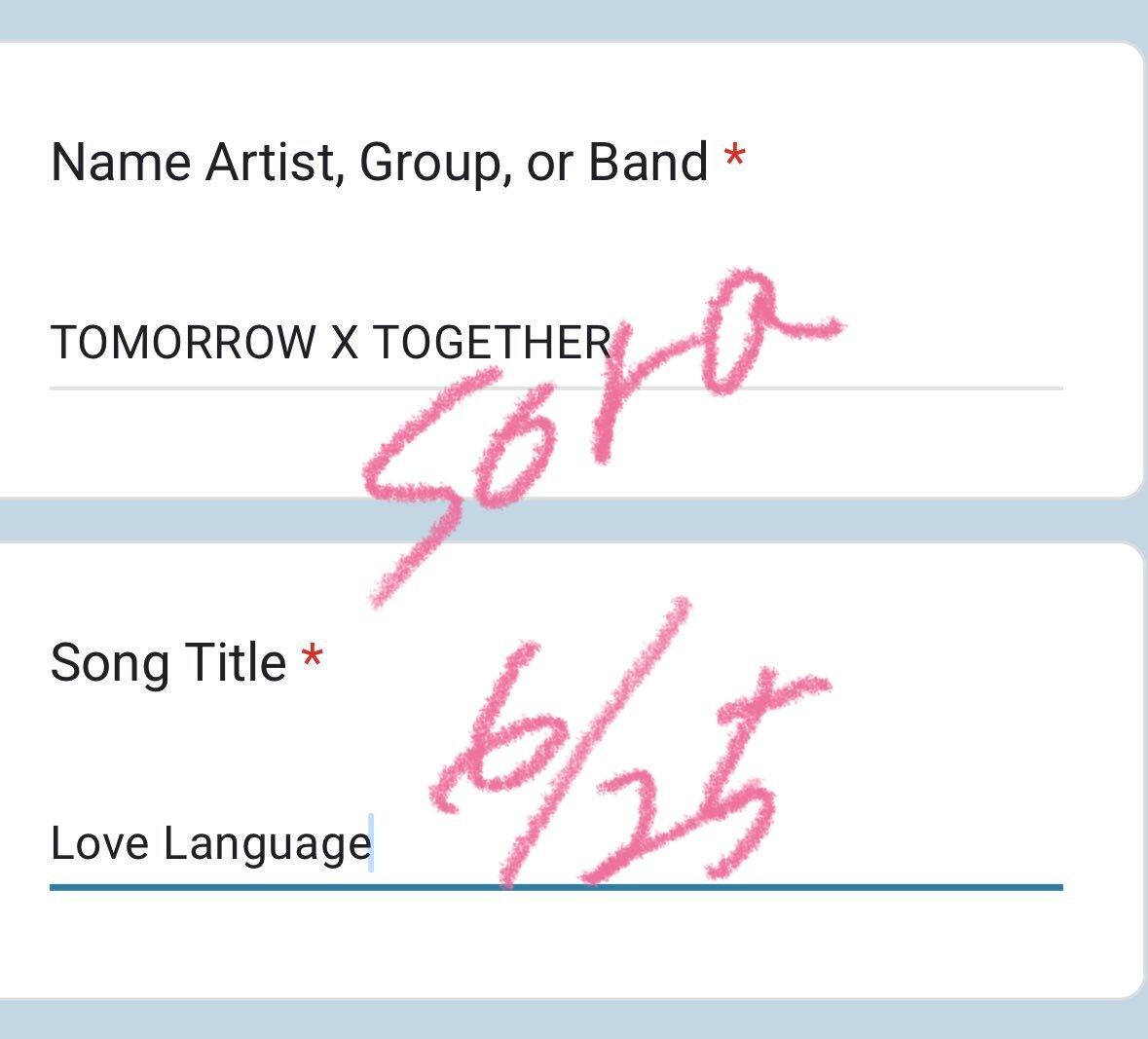1148x1039 pixels.
Task: Click the blue active underline under Love Language
Action: 556,887
